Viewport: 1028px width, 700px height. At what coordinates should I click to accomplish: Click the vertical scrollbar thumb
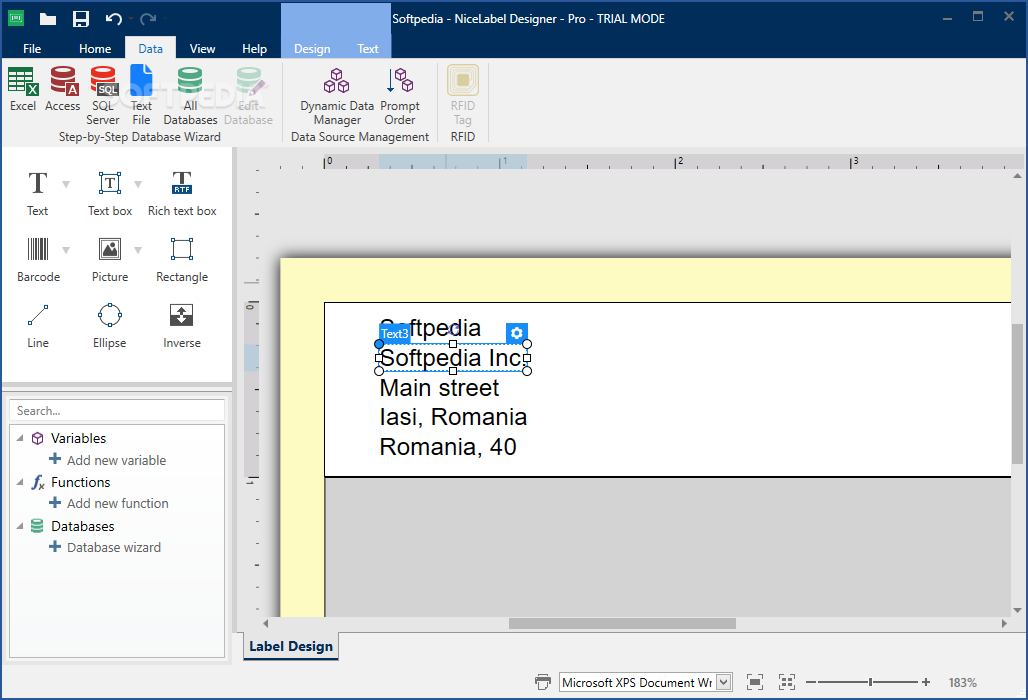pyautogui.click(x=1017, y=393)
